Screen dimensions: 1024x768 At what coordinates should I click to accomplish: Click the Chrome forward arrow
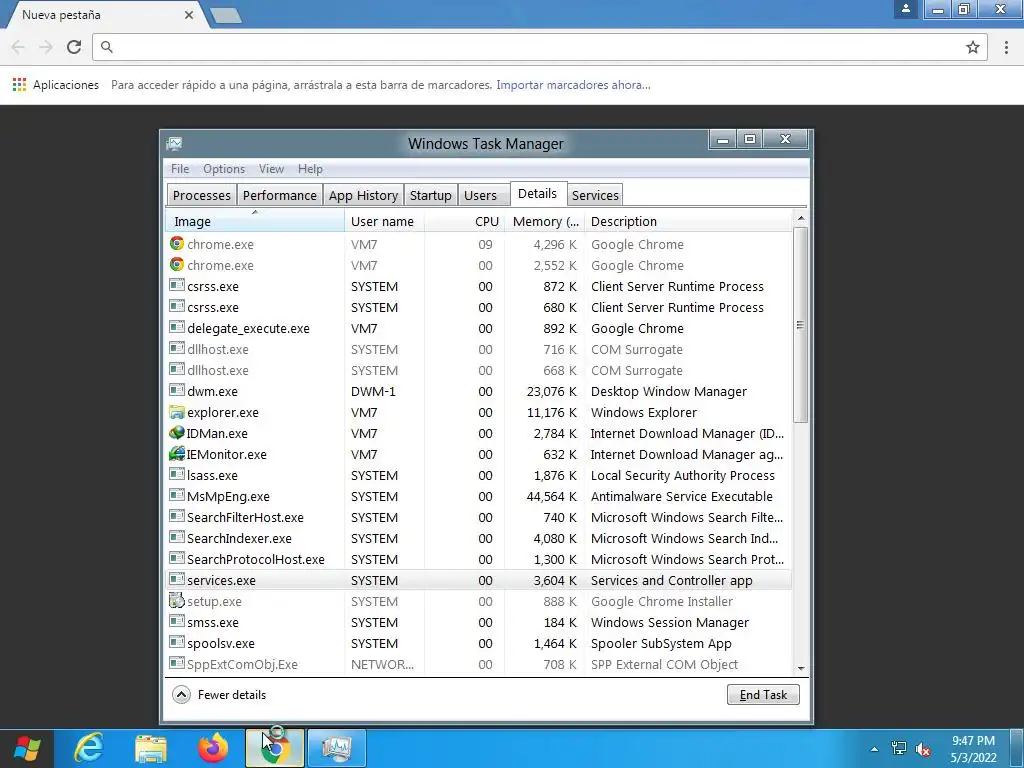(x=46, y=47)
